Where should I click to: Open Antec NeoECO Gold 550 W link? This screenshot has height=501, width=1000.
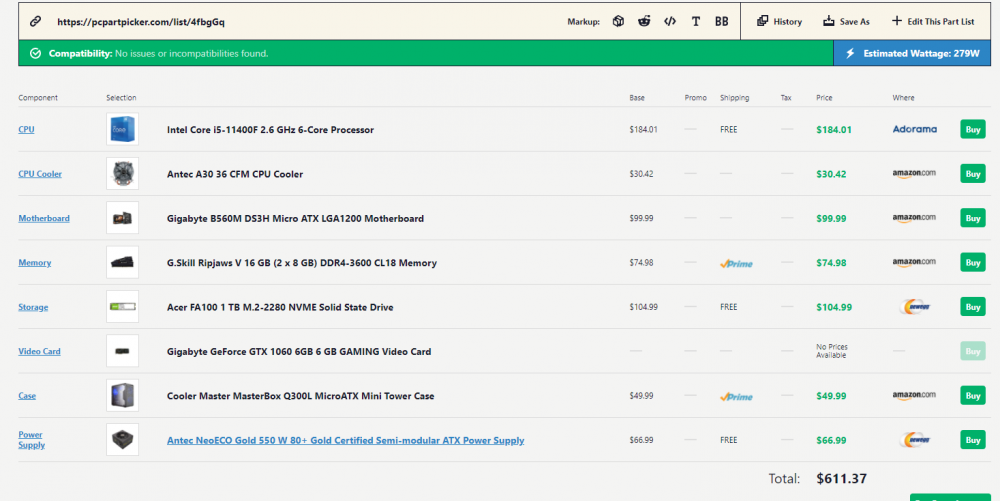[x=346, y=440]
